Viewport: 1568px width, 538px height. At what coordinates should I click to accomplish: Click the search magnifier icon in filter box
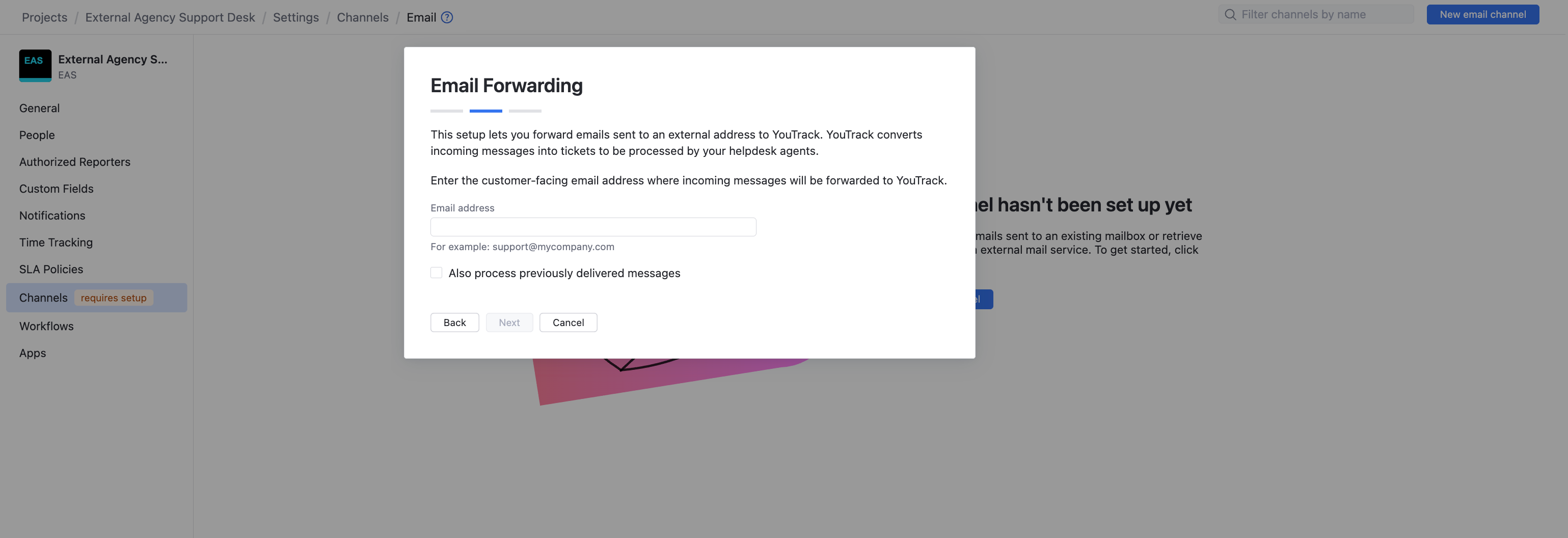pos(1230,15)
